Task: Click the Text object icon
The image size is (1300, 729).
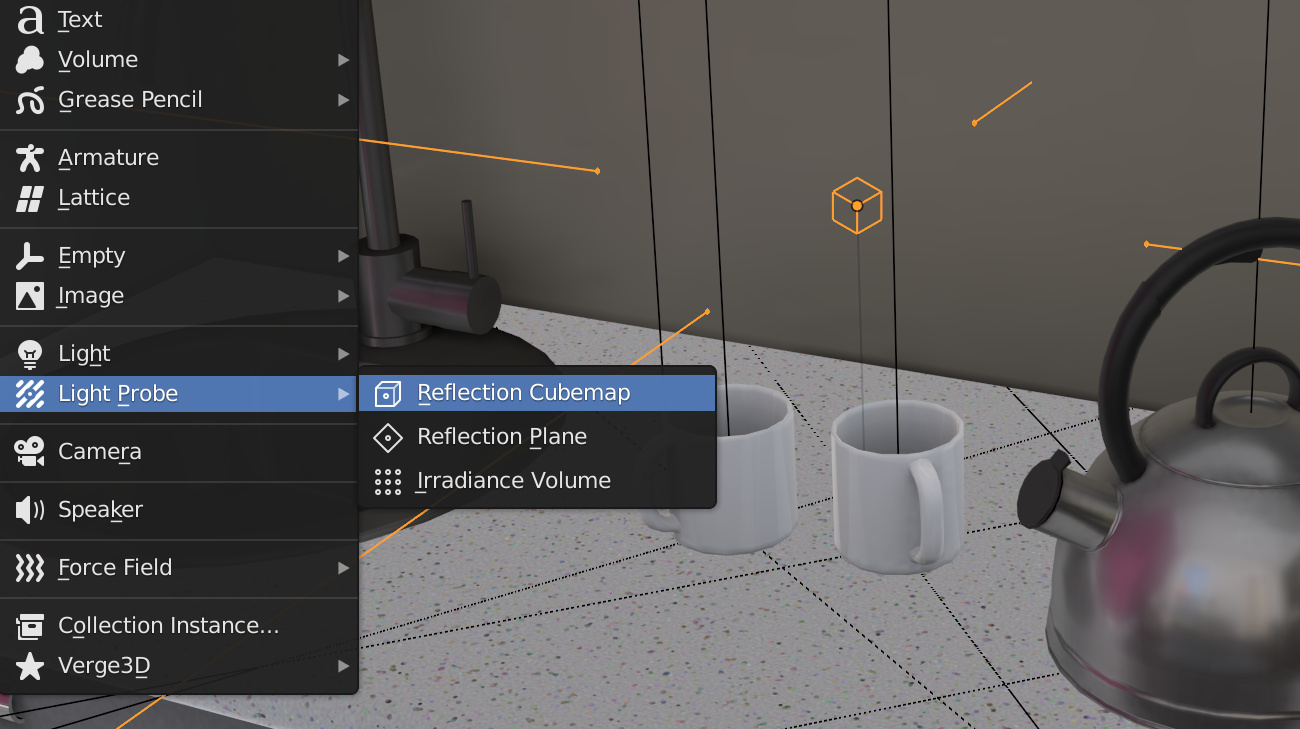Action: pos(31,20)
